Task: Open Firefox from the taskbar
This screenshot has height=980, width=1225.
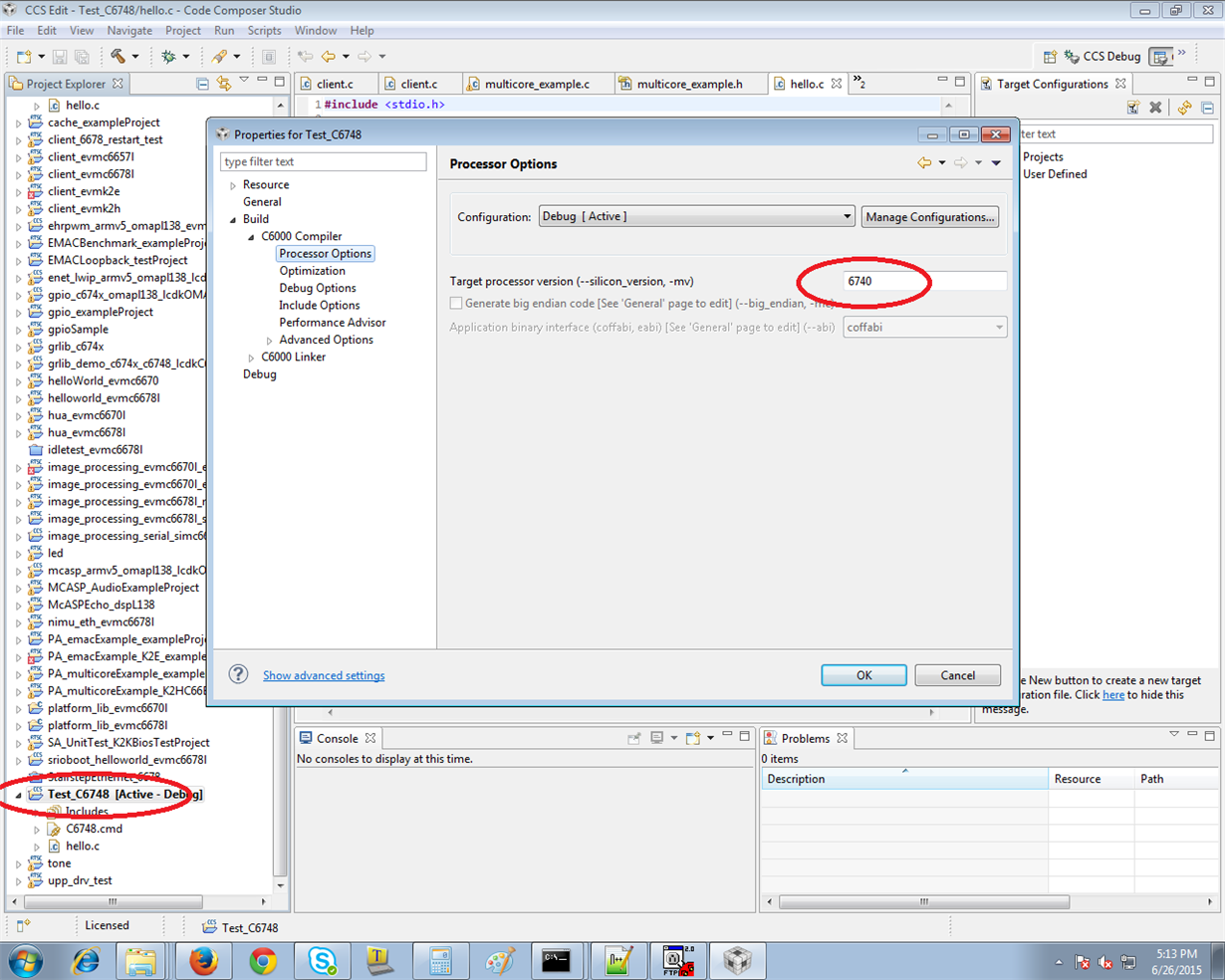Action: (203, 960)
